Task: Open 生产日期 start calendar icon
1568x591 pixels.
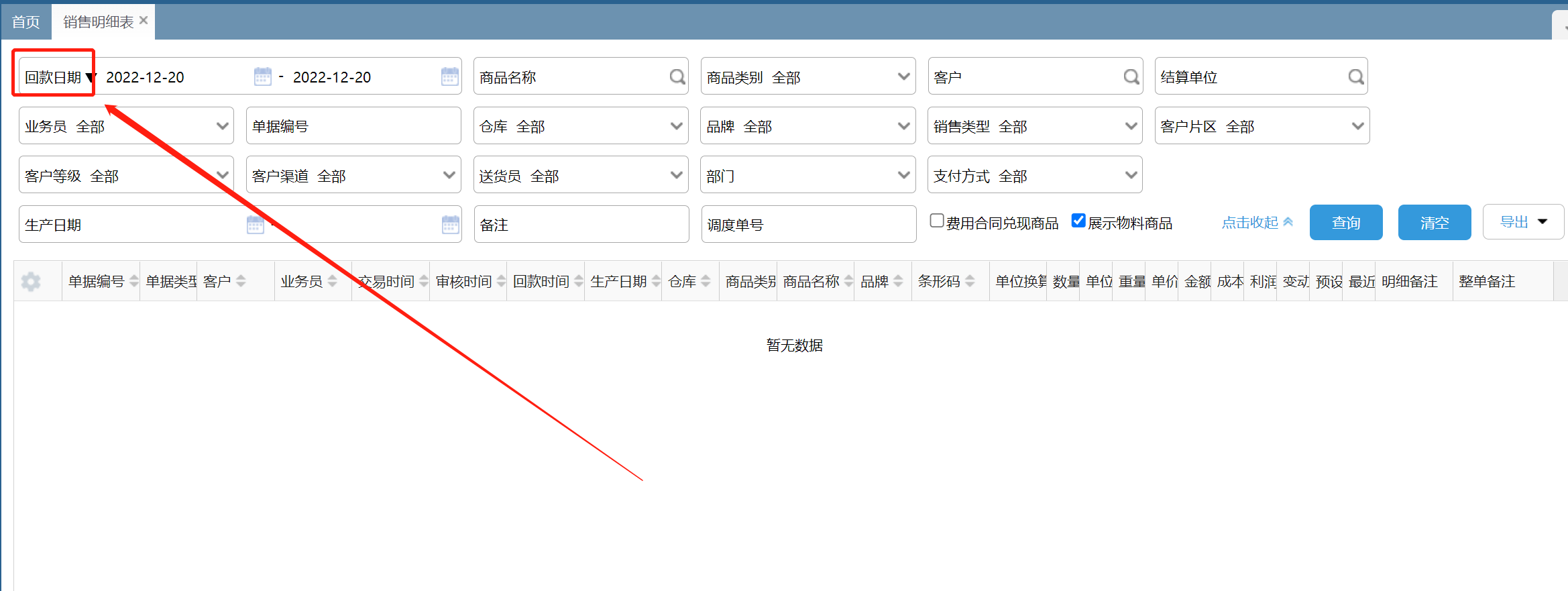Action: pos(256,225)
